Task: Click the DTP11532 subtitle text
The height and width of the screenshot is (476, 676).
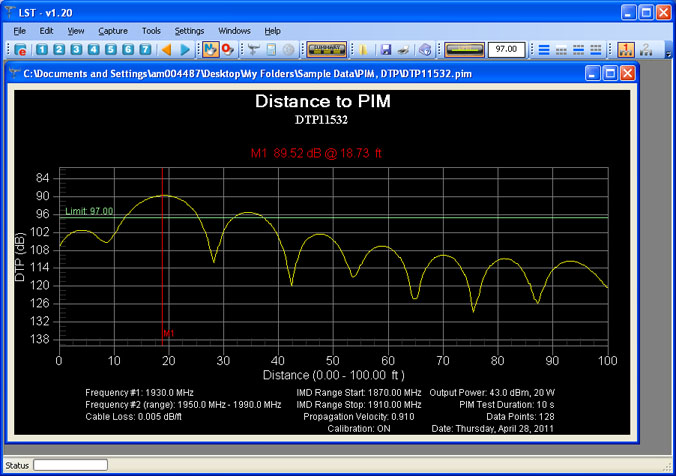Action: pyautogui.click(x=321, y=120)
